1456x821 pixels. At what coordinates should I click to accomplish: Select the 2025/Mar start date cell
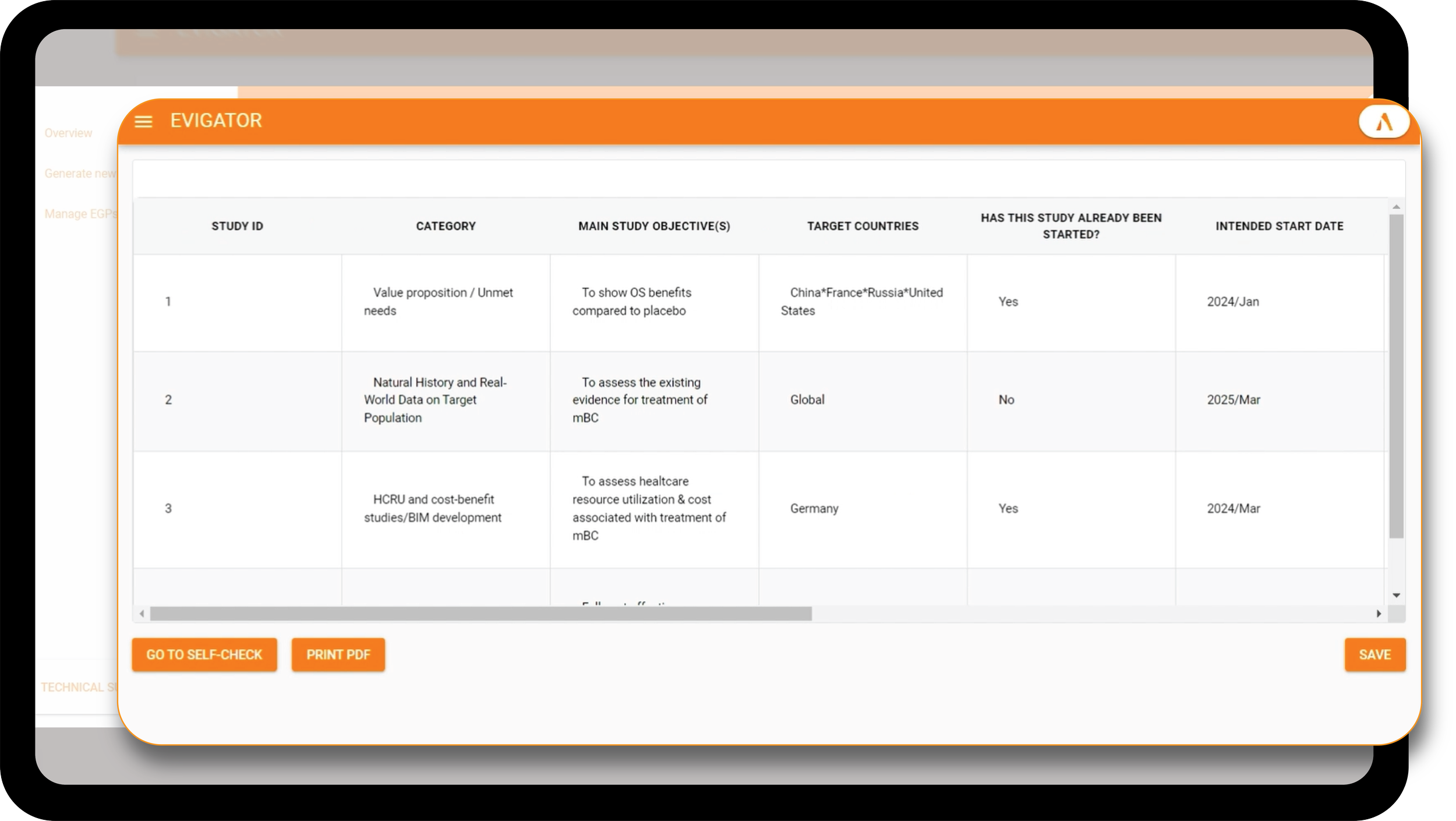click(x=1233, y=400)
